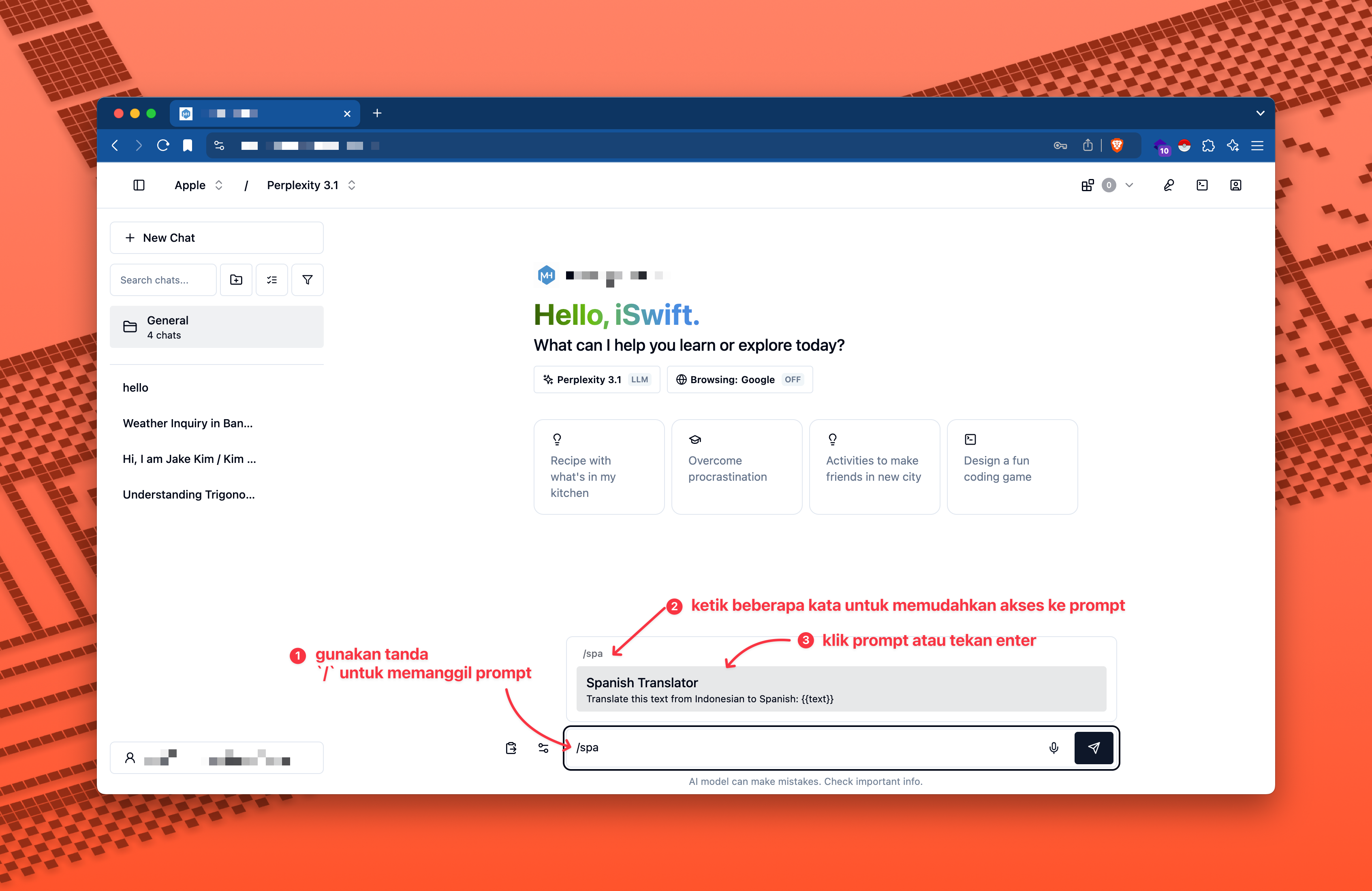Click the Perplexity 3.1 LLM chip

coord(596,379)
